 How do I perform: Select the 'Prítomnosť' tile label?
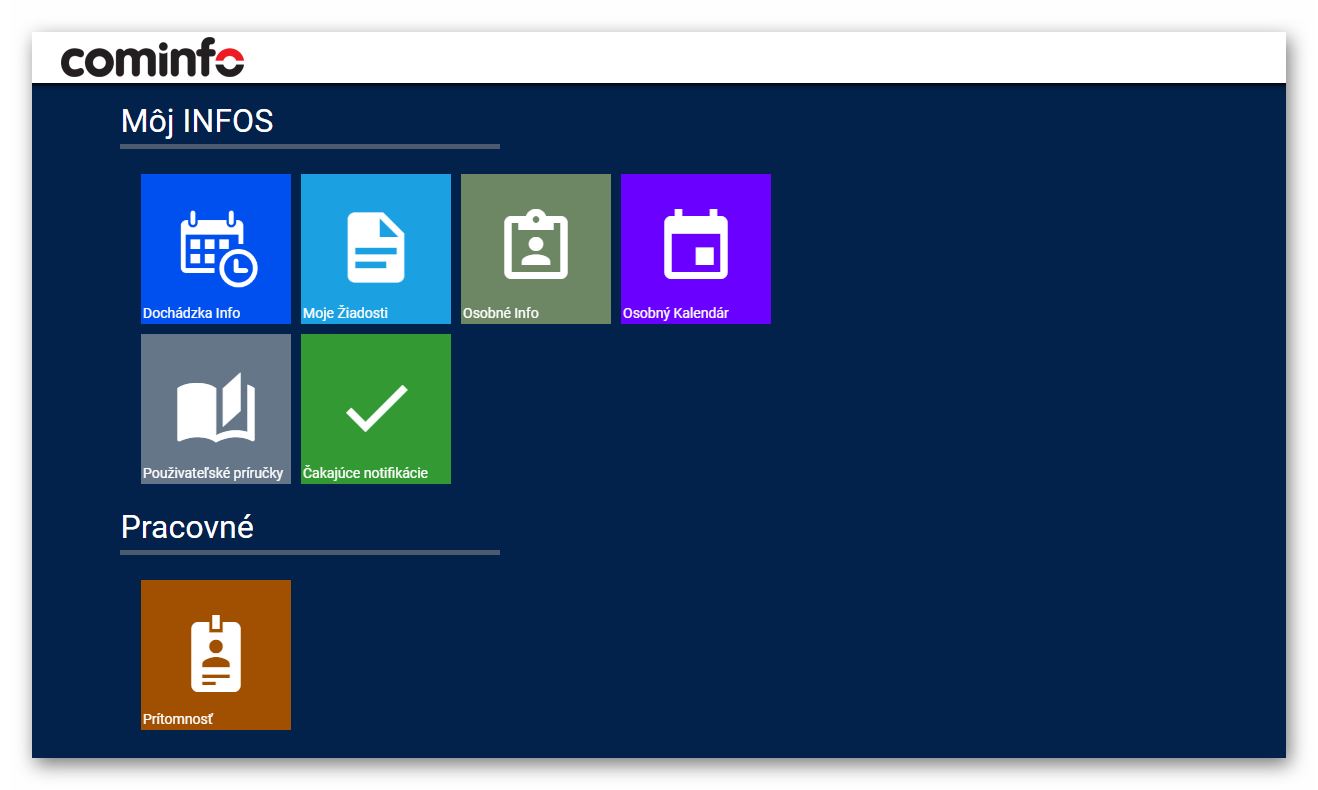click(178, 719)
